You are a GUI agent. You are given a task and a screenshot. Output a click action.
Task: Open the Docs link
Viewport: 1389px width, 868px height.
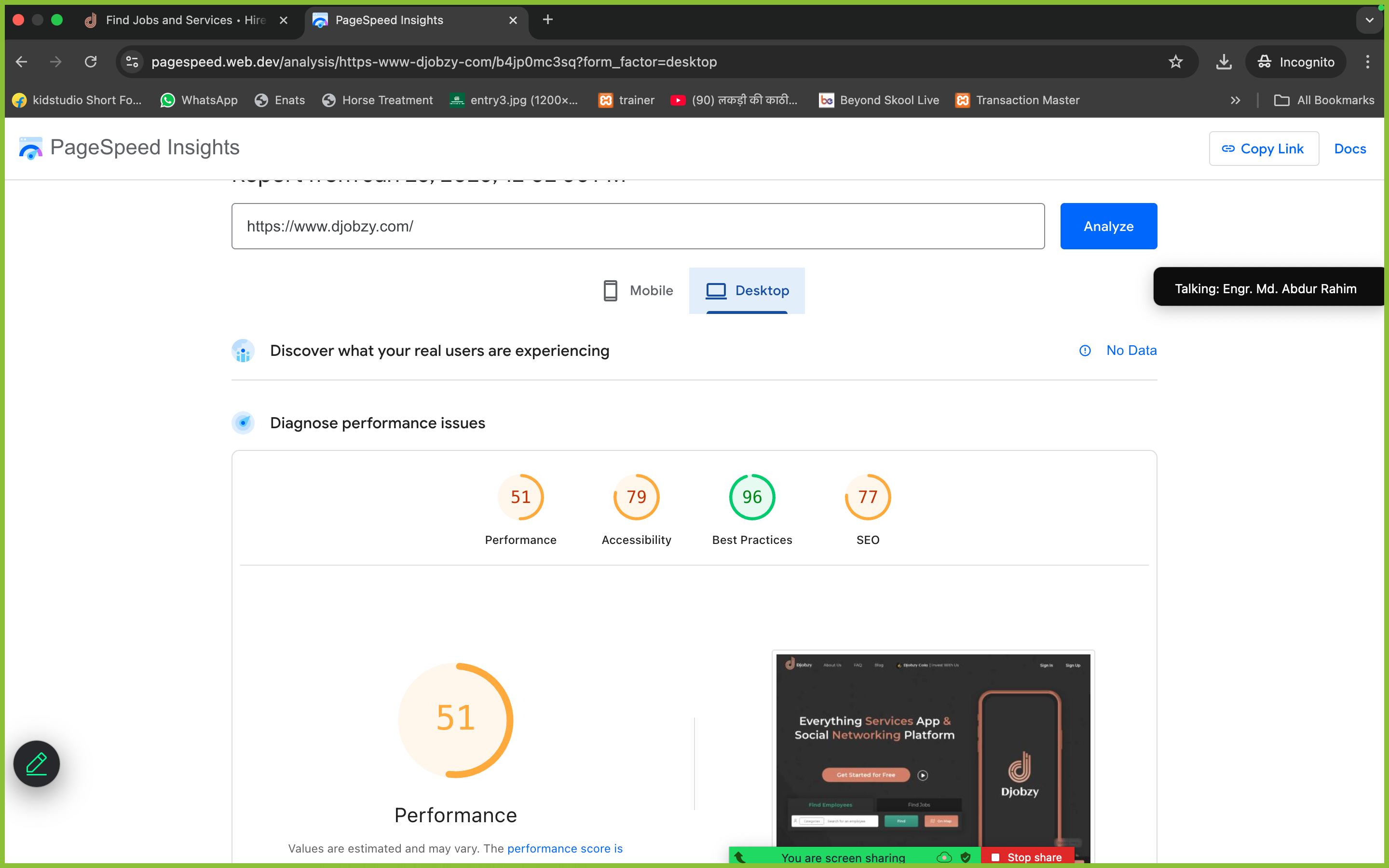pos(1350,149)
